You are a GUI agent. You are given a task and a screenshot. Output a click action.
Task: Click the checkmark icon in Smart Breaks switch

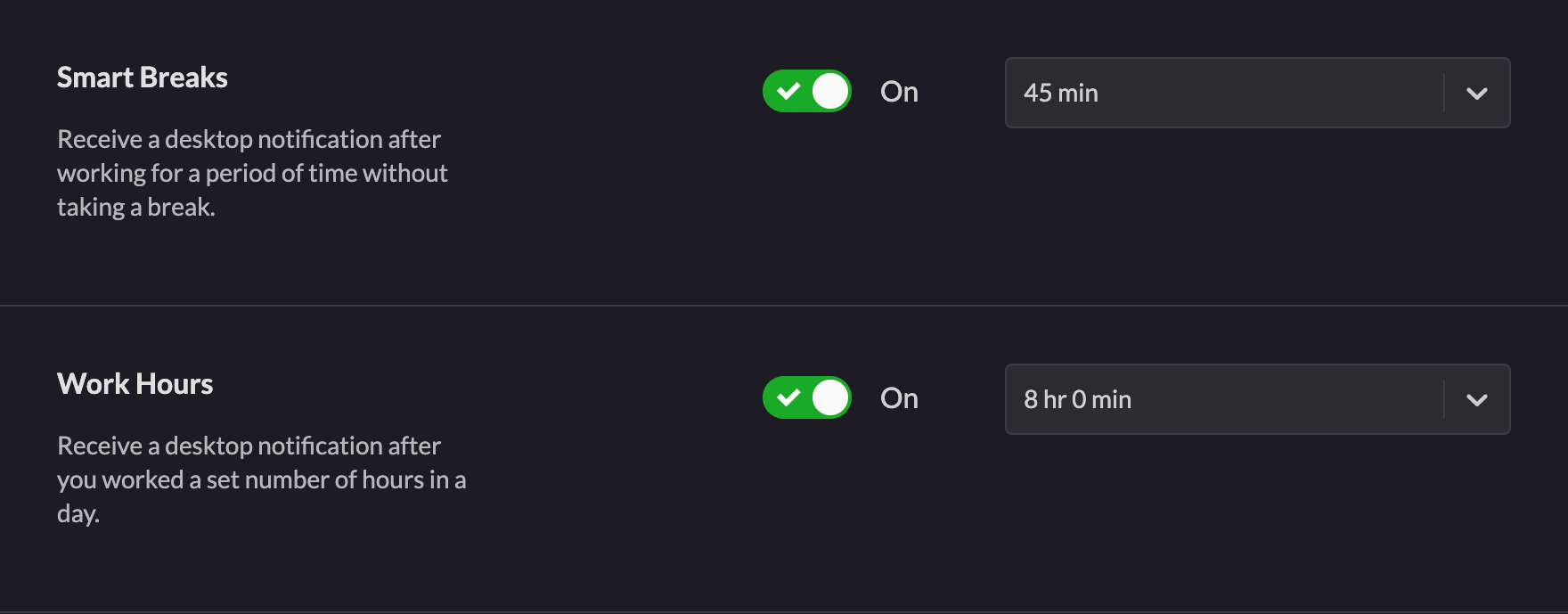[788, 91]
